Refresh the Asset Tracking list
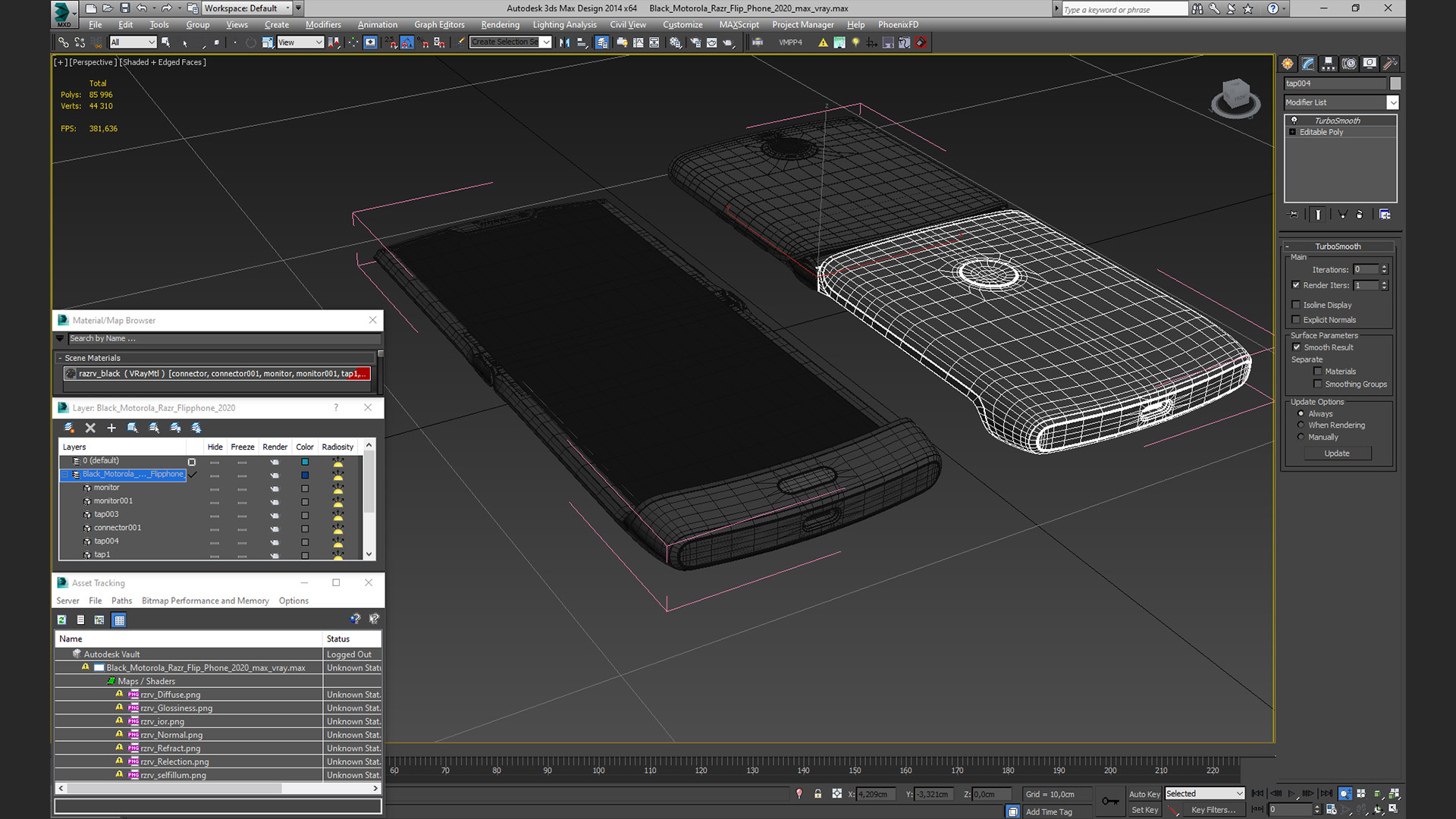 pyautogui.click(x=61, y=620)
